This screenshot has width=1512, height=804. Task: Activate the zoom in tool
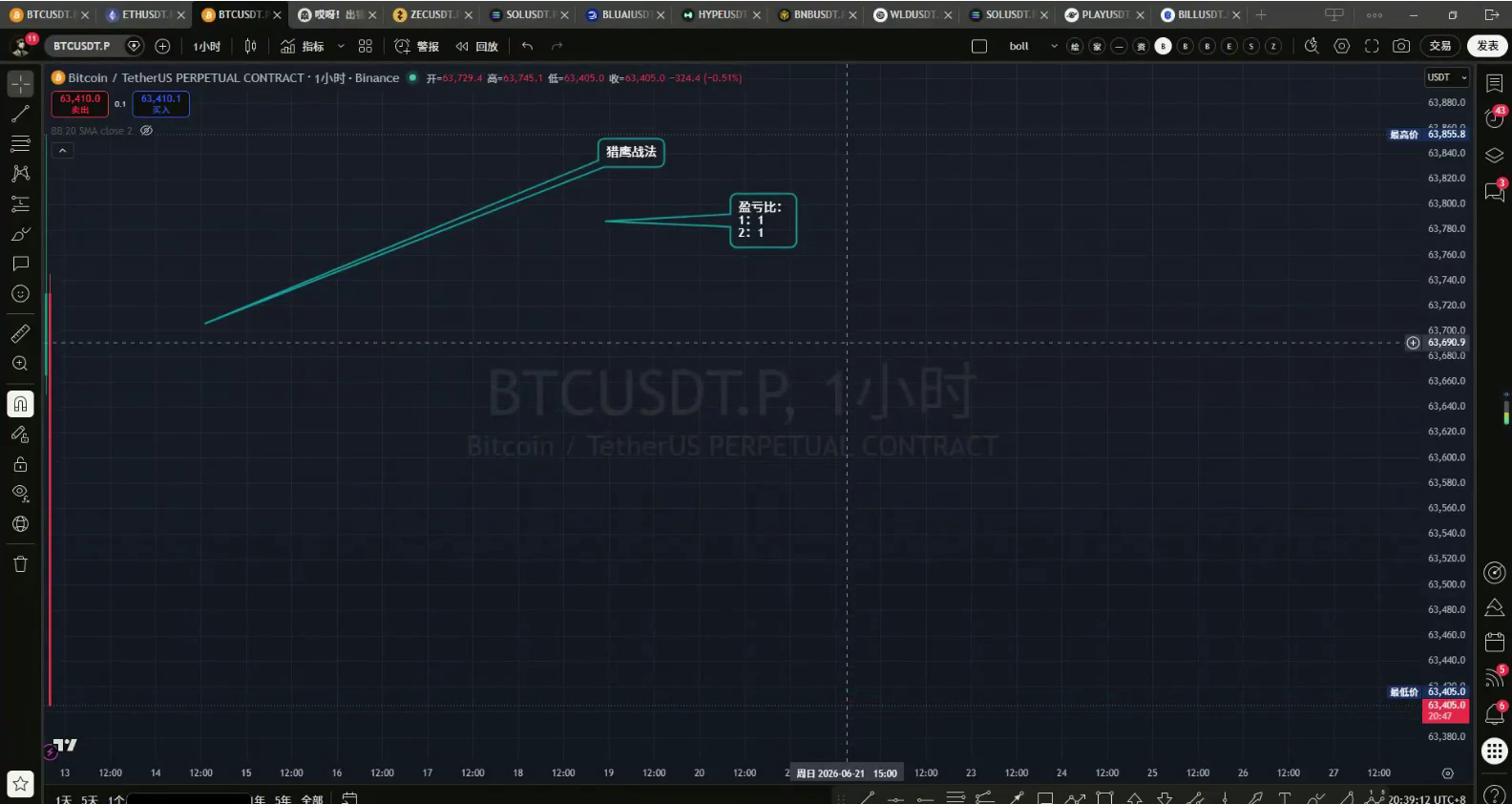pos(20,364)
